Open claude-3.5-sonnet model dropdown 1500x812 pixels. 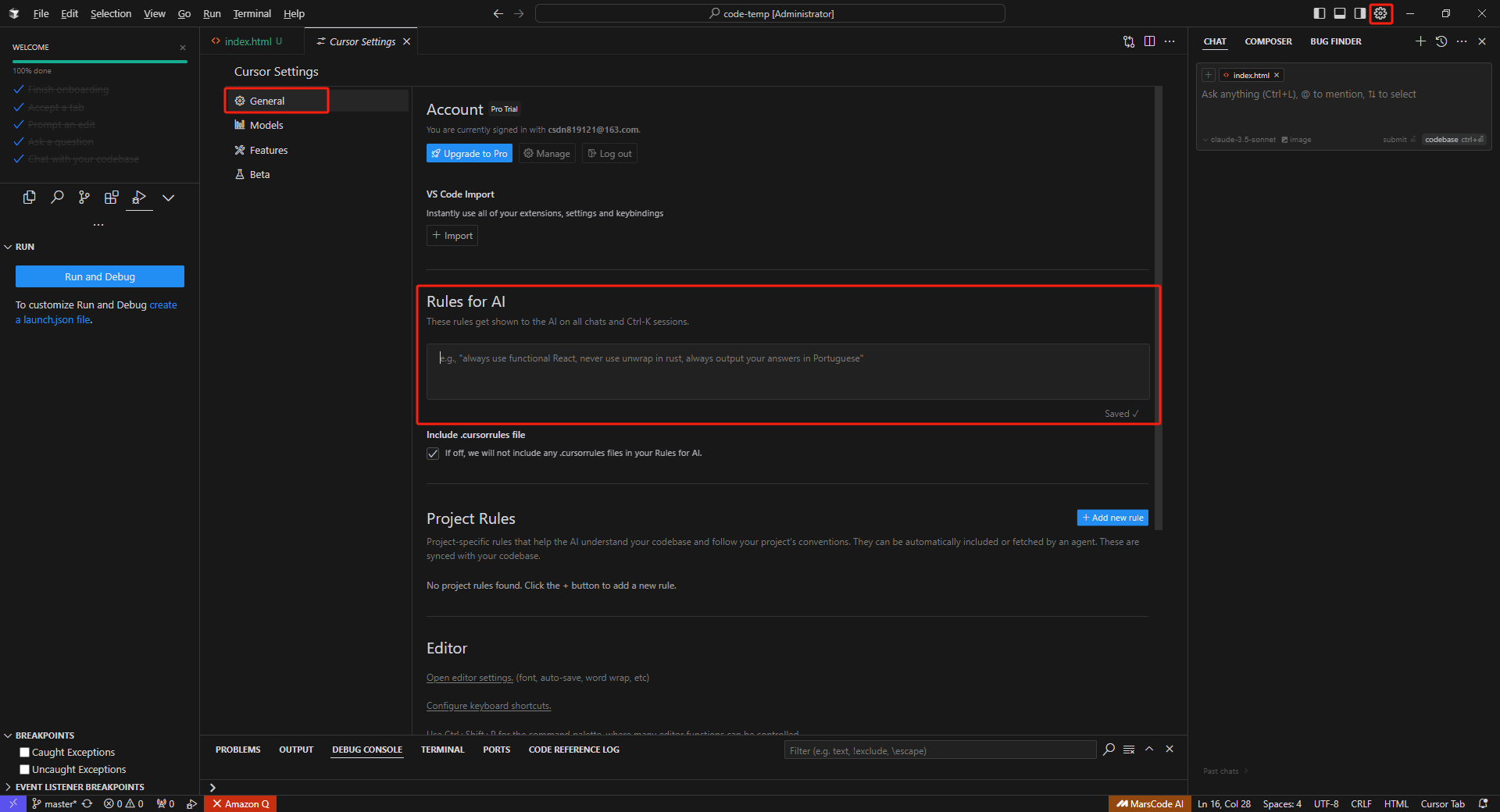click(x=1240, y=140)
